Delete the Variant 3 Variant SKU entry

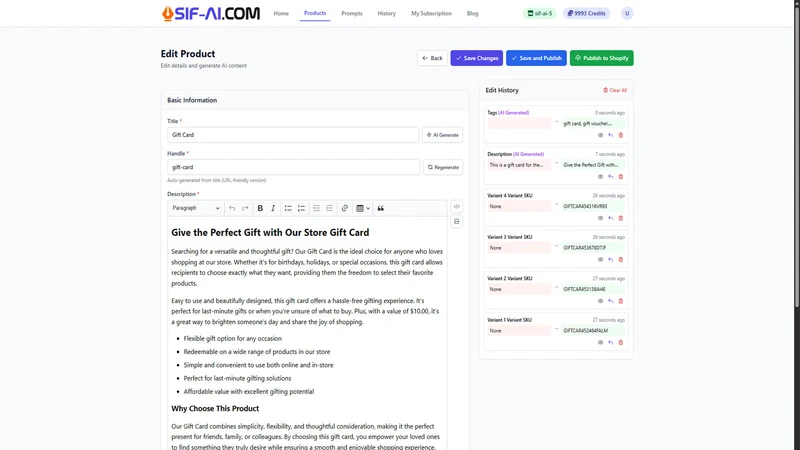coord(621,259)
